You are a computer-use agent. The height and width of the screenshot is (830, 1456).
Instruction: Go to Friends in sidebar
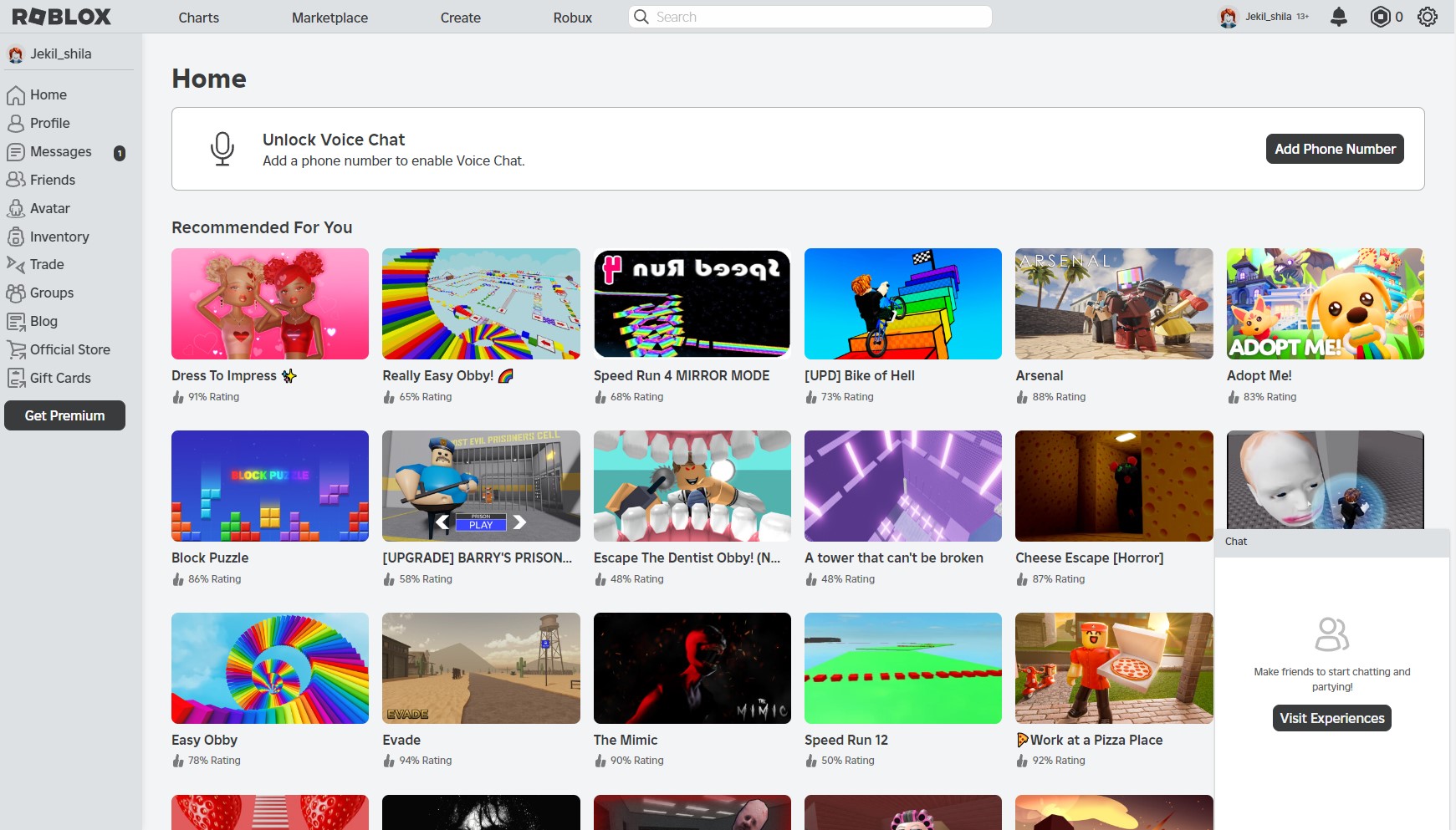coord(53,180)
